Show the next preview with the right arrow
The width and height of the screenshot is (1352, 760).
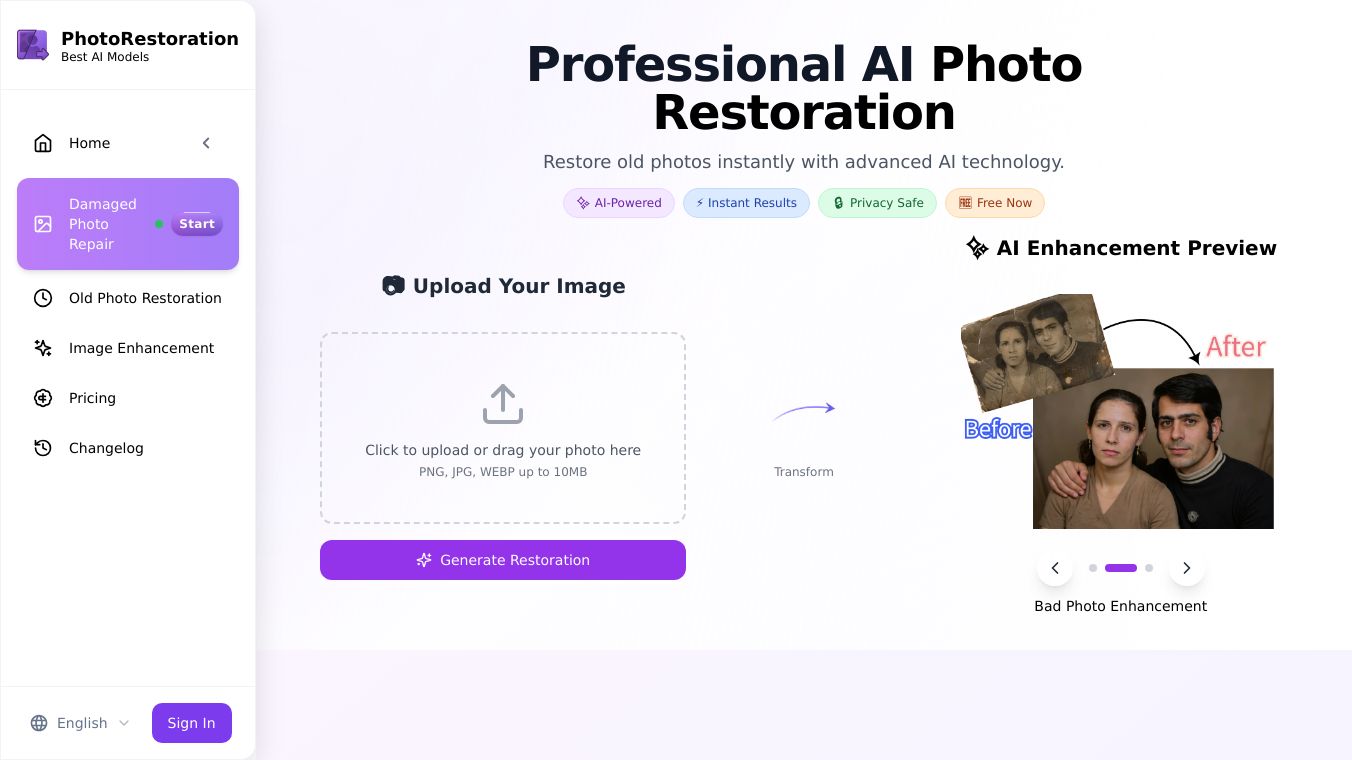click(1186, 568)
